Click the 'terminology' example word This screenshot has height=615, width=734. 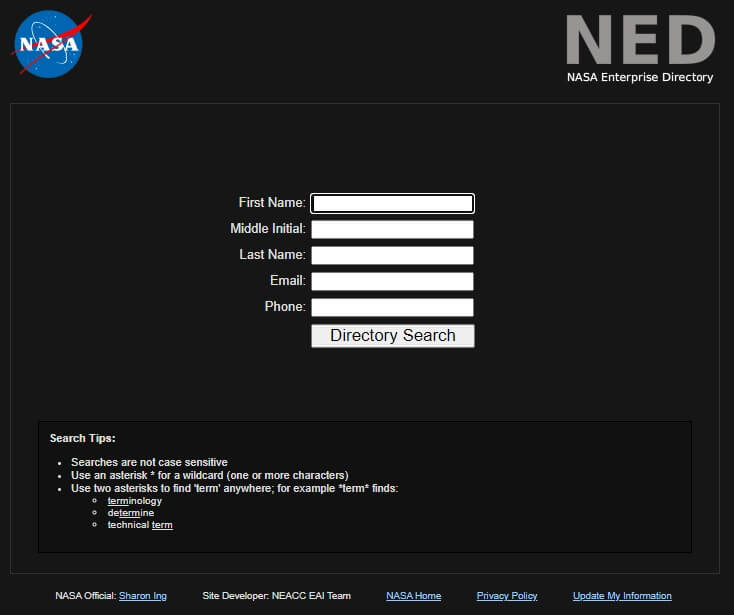click(x=134, y=501)
